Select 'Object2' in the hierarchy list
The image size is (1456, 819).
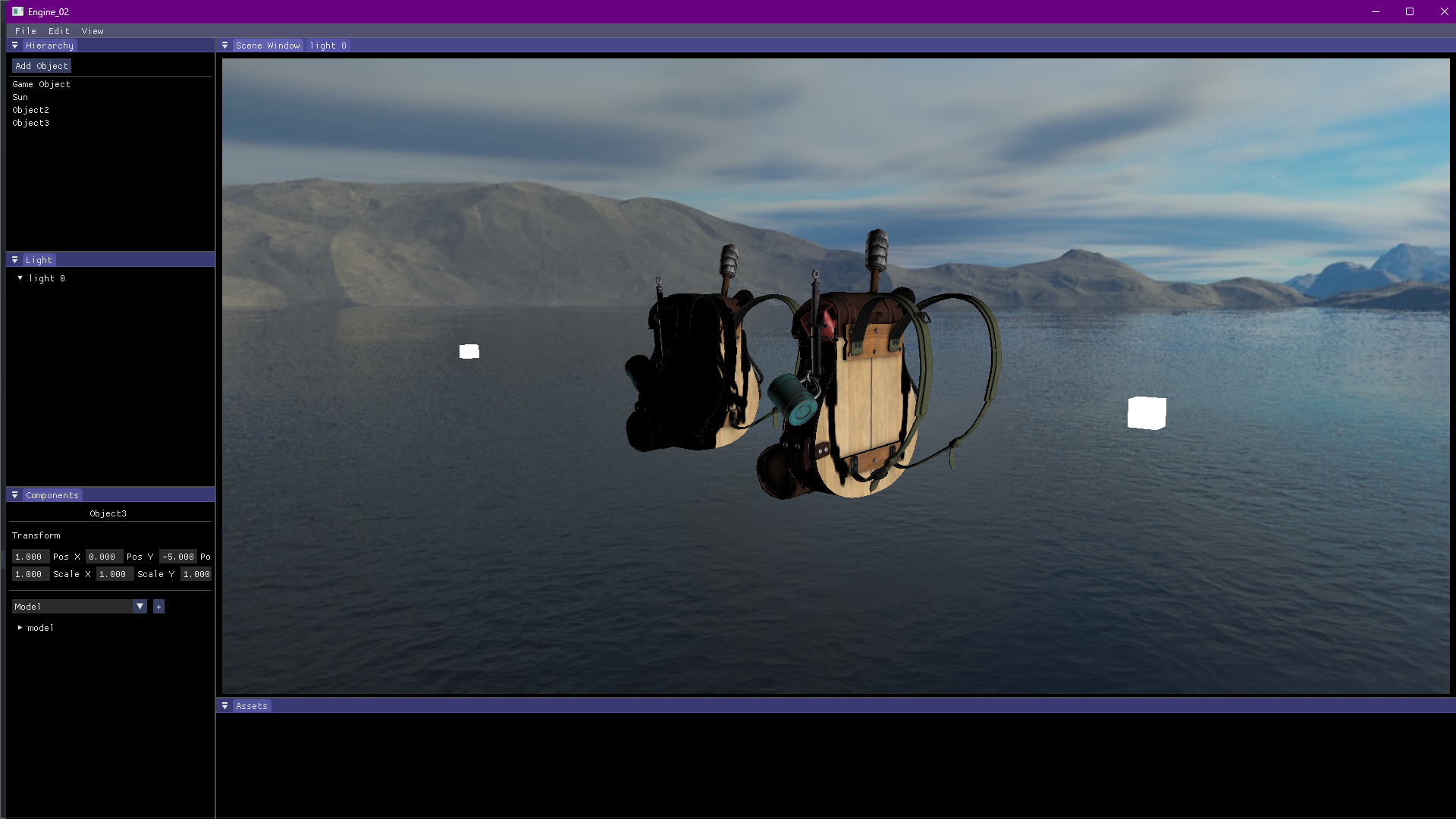point(30,110)
